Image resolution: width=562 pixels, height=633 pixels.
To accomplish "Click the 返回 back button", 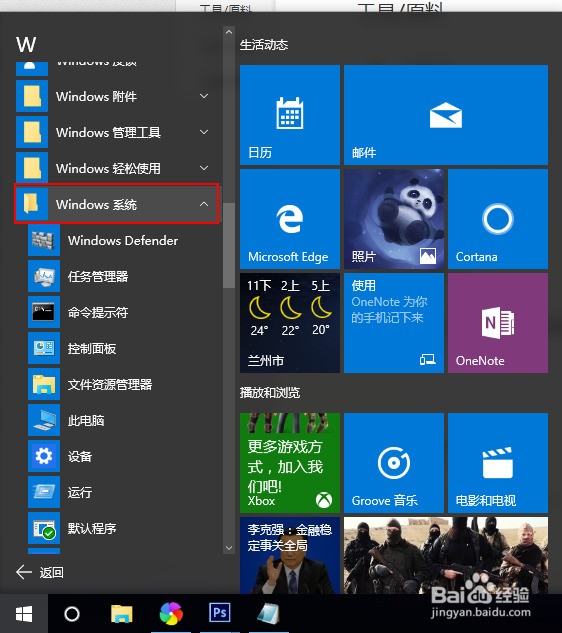I will coord(40,572).
